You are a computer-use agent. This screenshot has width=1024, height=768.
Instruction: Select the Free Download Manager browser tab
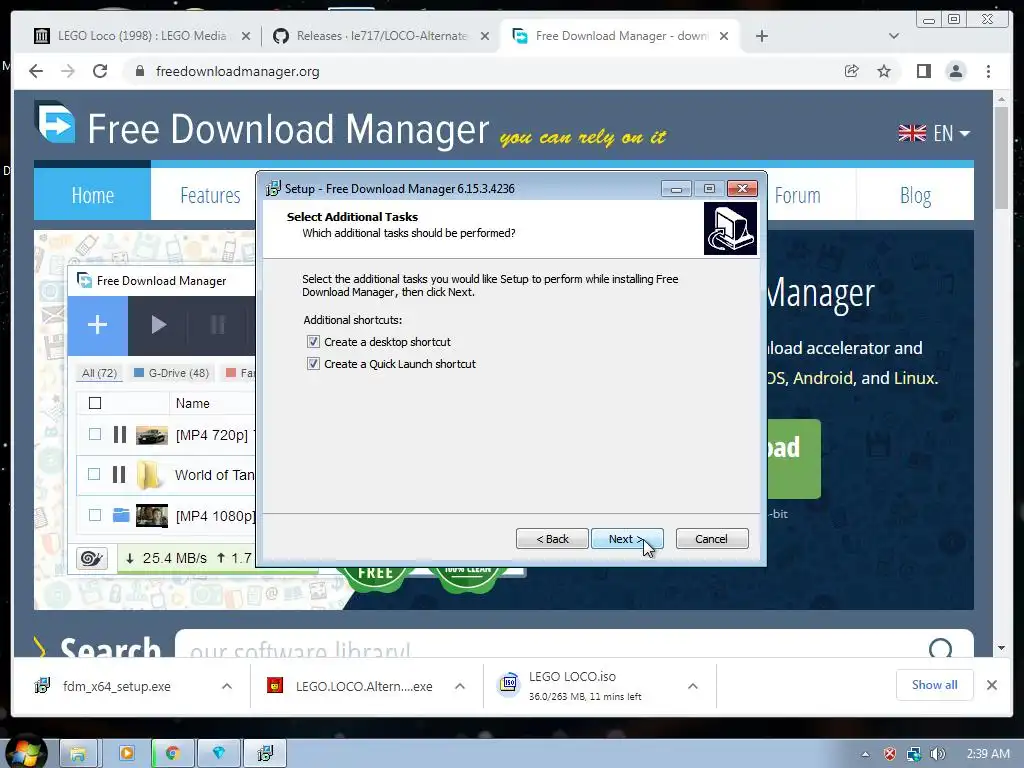coord(620,36)
